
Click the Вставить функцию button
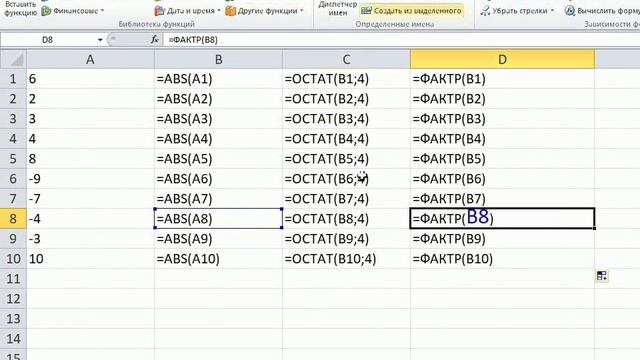[20, 8]
